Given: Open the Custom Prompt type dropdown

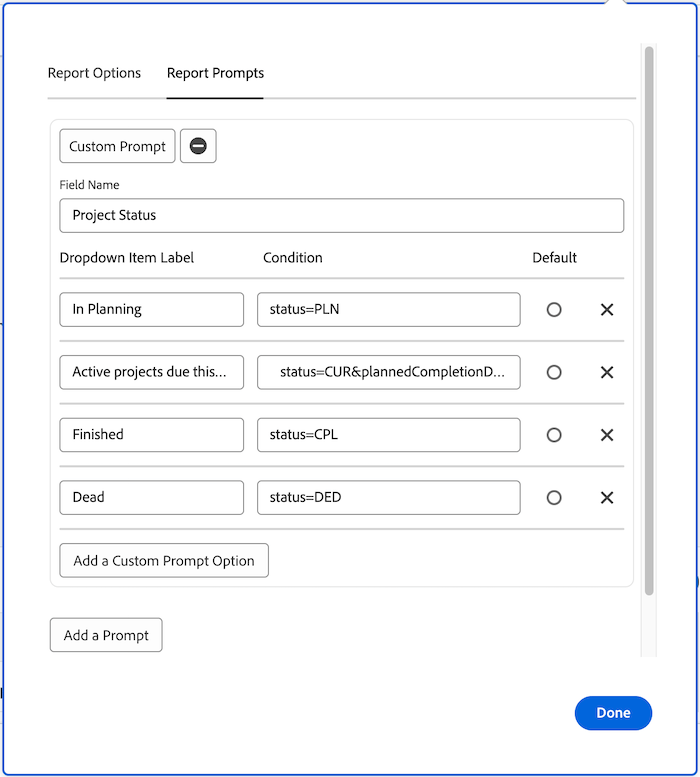Looking at the screenshot, I should pyautogui.click(x=118, y=146).
